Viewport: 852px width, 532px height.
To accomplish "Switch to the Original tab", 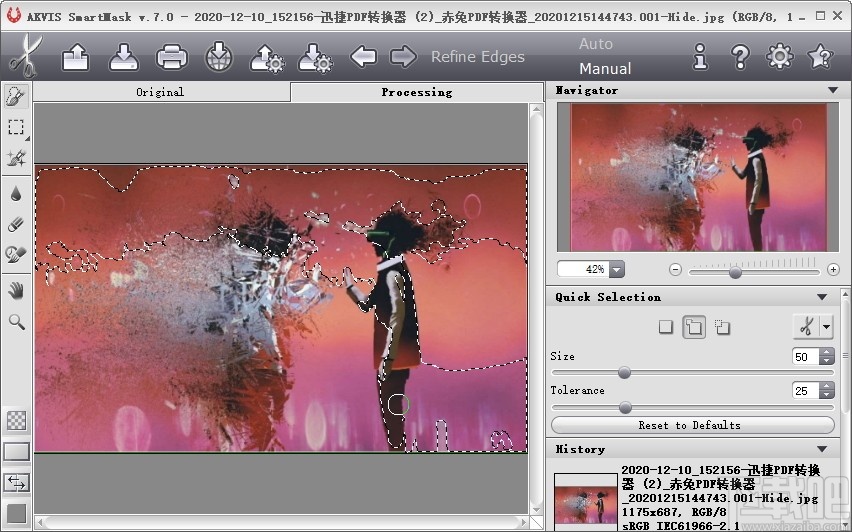I will coord(160,92).
